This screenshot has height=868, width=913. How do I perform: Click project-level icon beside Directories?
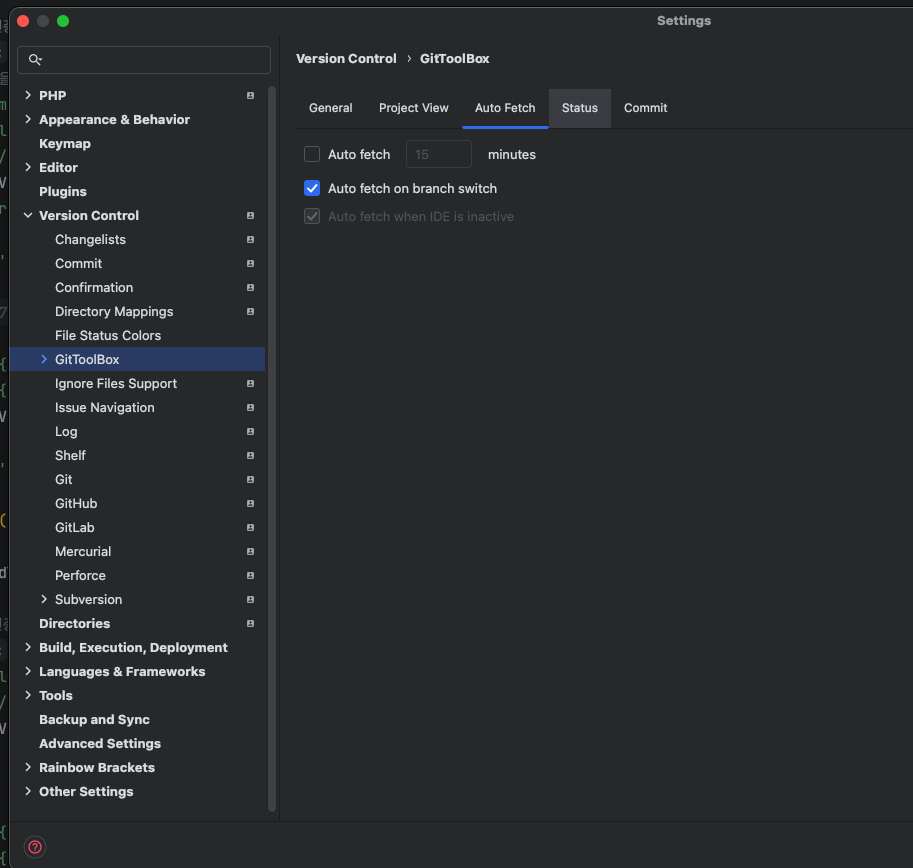coord(250,623)
